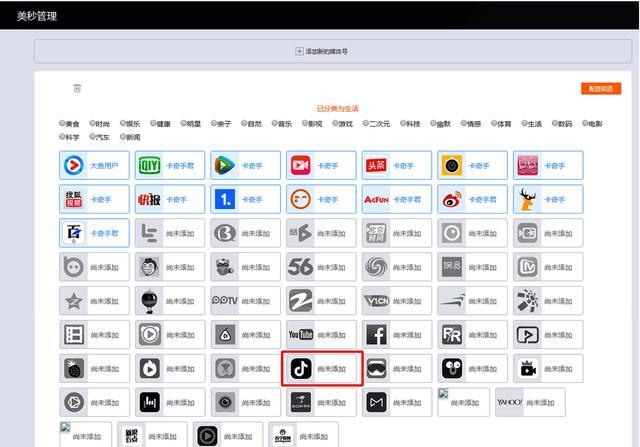Image resolution: width=640 pixels, height=447 pixels.
Task: Add the grey star logo platform
Action: [94, 301]
